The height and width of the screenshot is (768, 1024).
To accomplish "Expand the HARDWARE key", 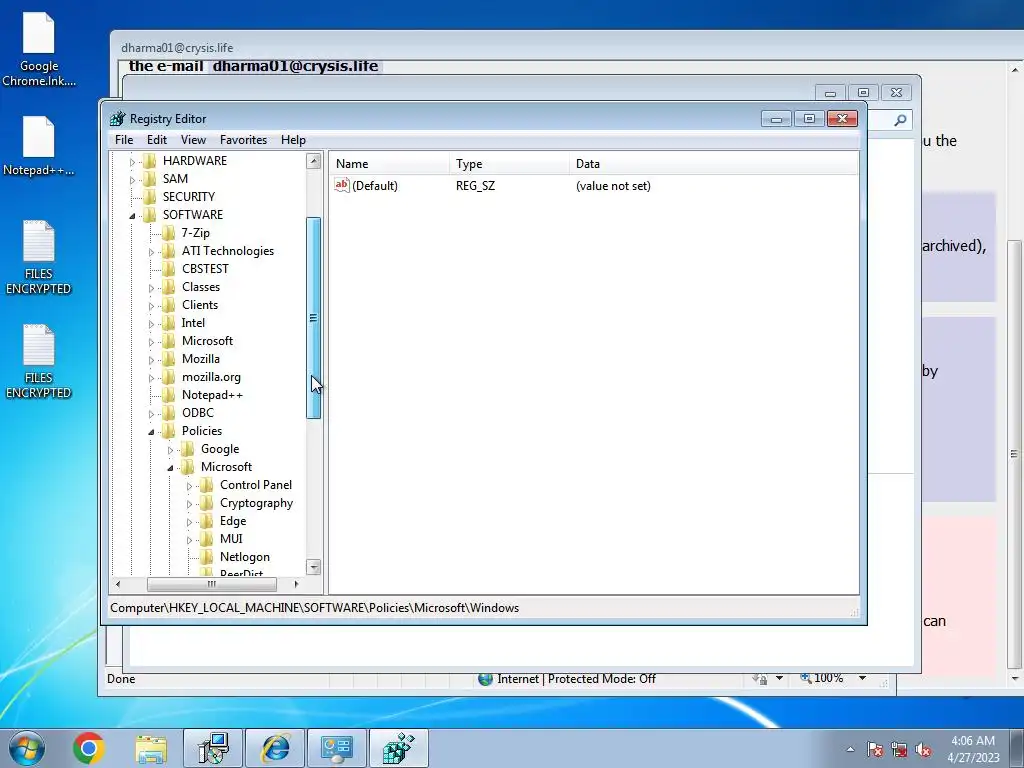I will point(132,162).
